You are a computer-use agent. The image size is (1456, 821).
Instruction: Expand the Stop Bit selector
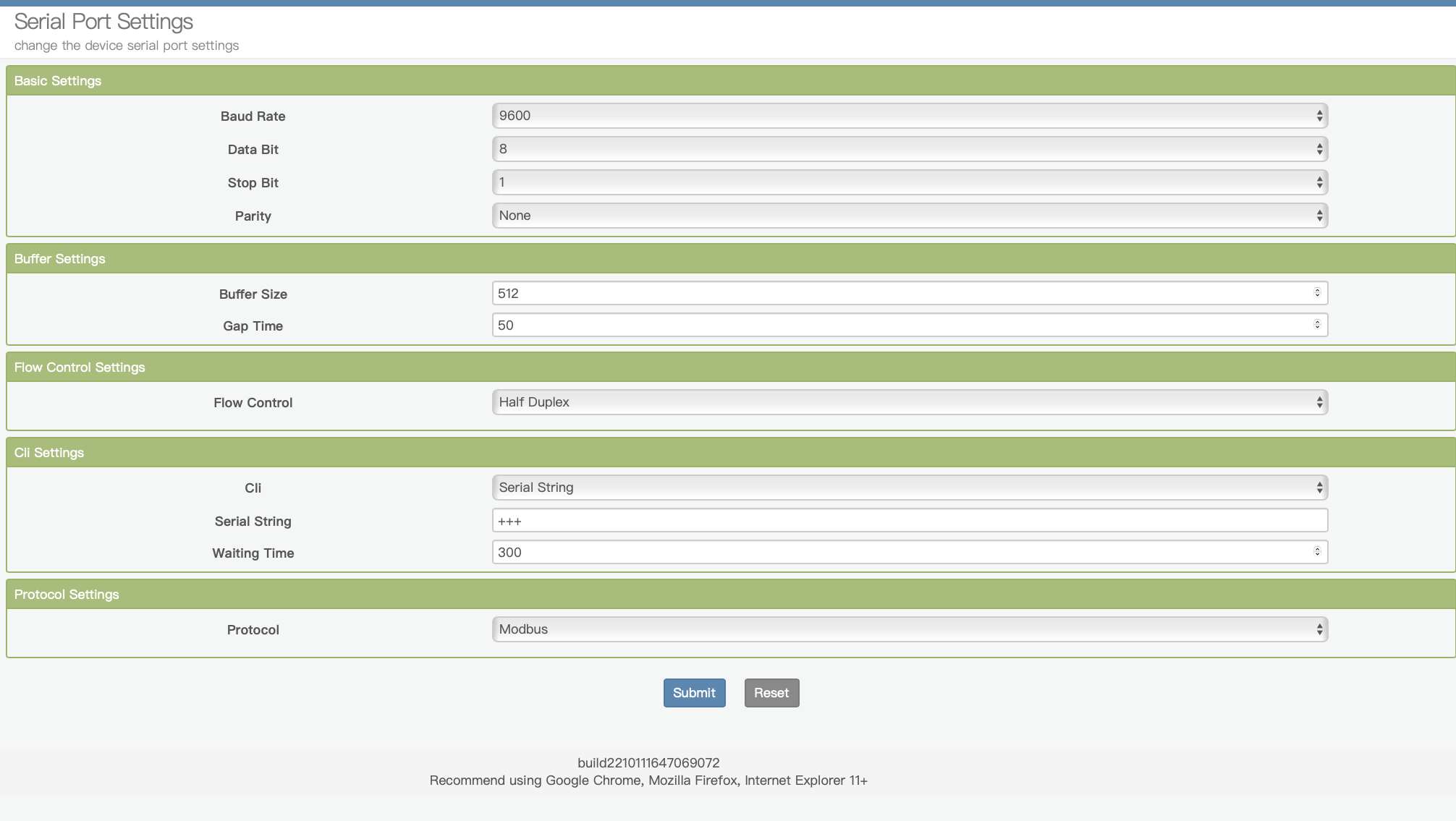click(x=909, y=182)
